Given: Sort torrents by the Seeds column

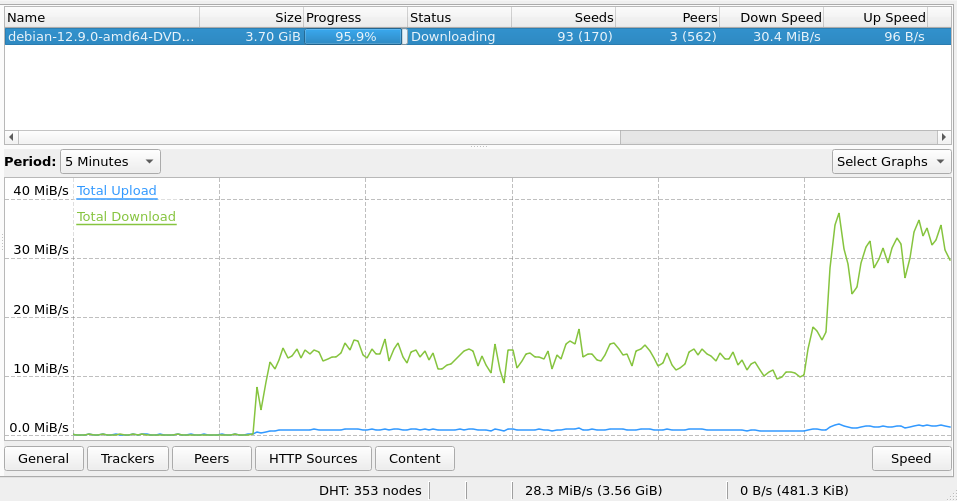Looking at the screenshot, I should [x=563, y=18].
